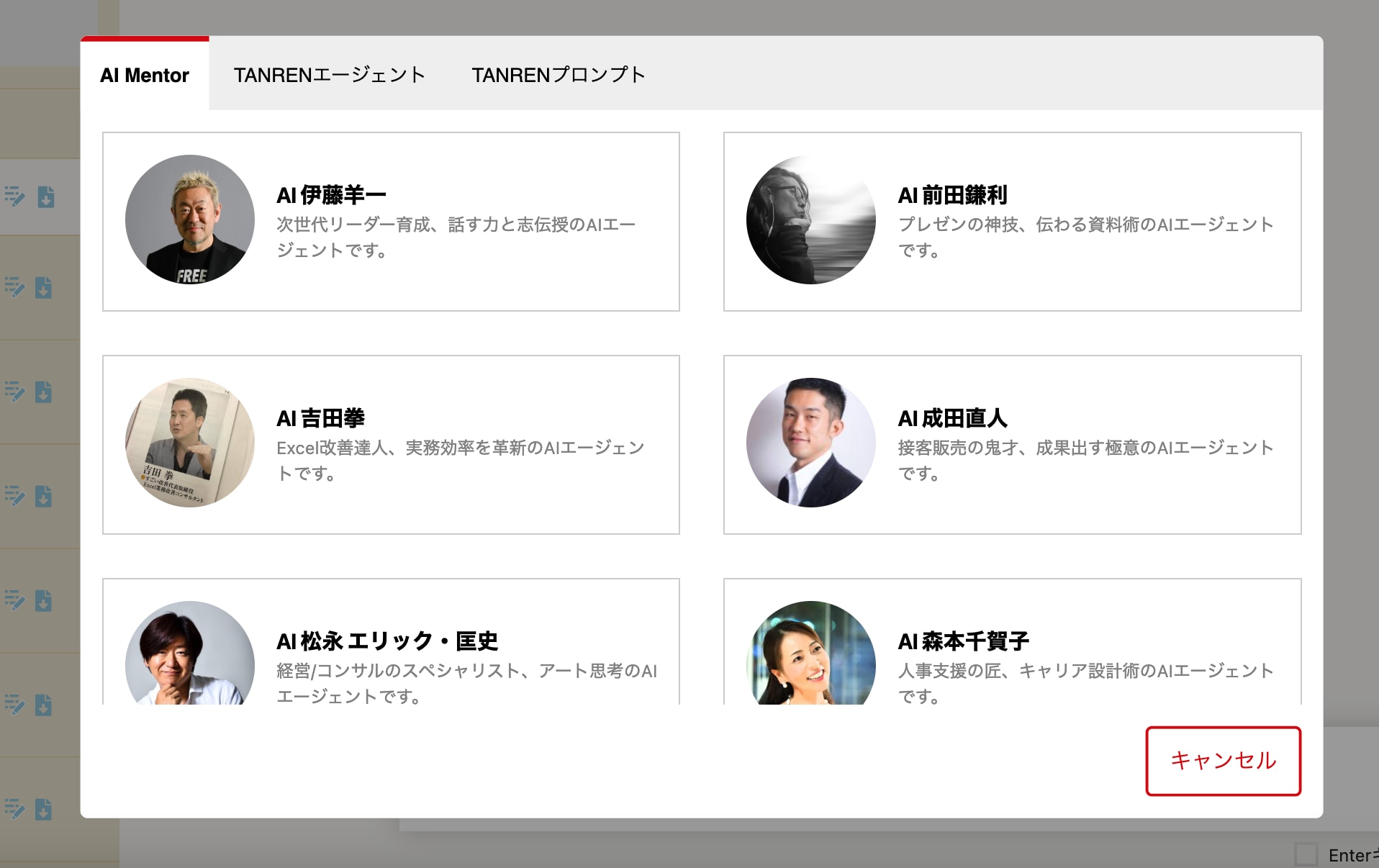Toggle the Enter key checkbox in background window
Screen dimensions: 1379x868
(1306, 855)
